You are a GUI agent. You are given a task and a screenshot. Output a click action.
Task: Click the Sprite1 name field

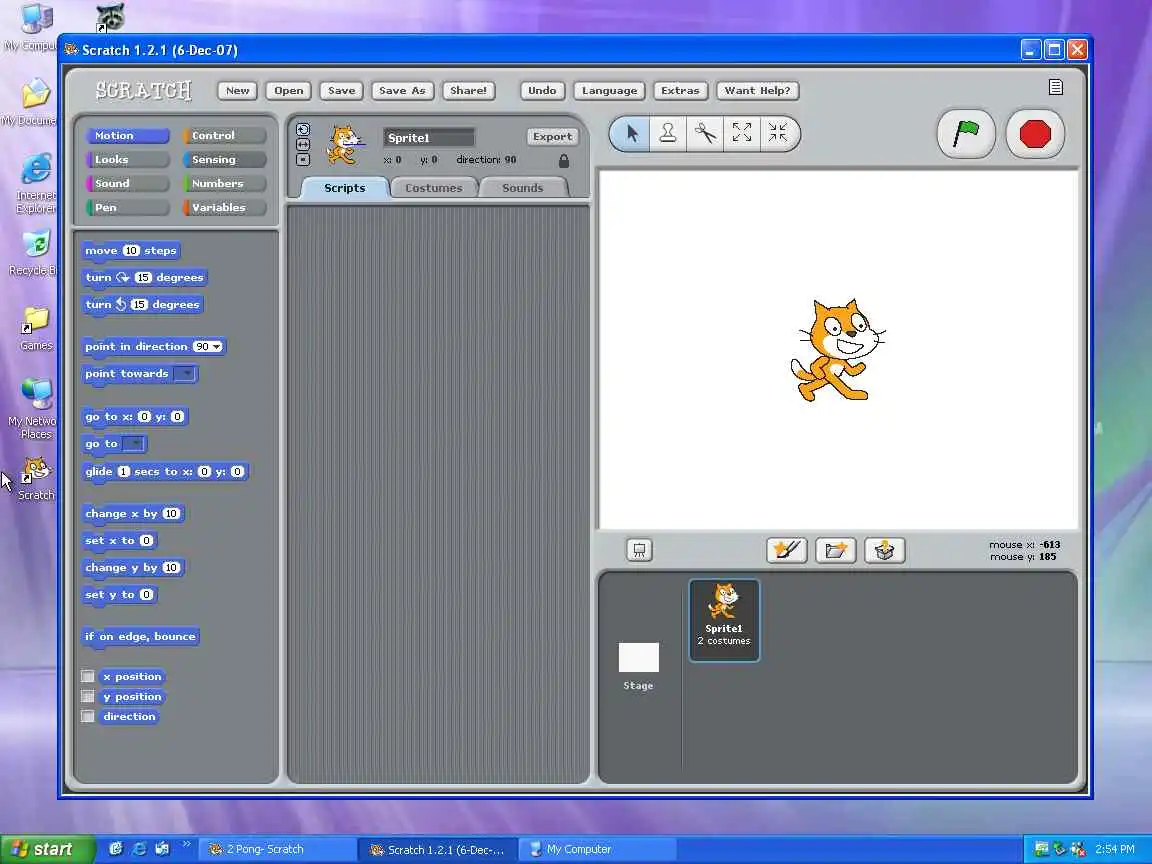click(x=429, y=137)
